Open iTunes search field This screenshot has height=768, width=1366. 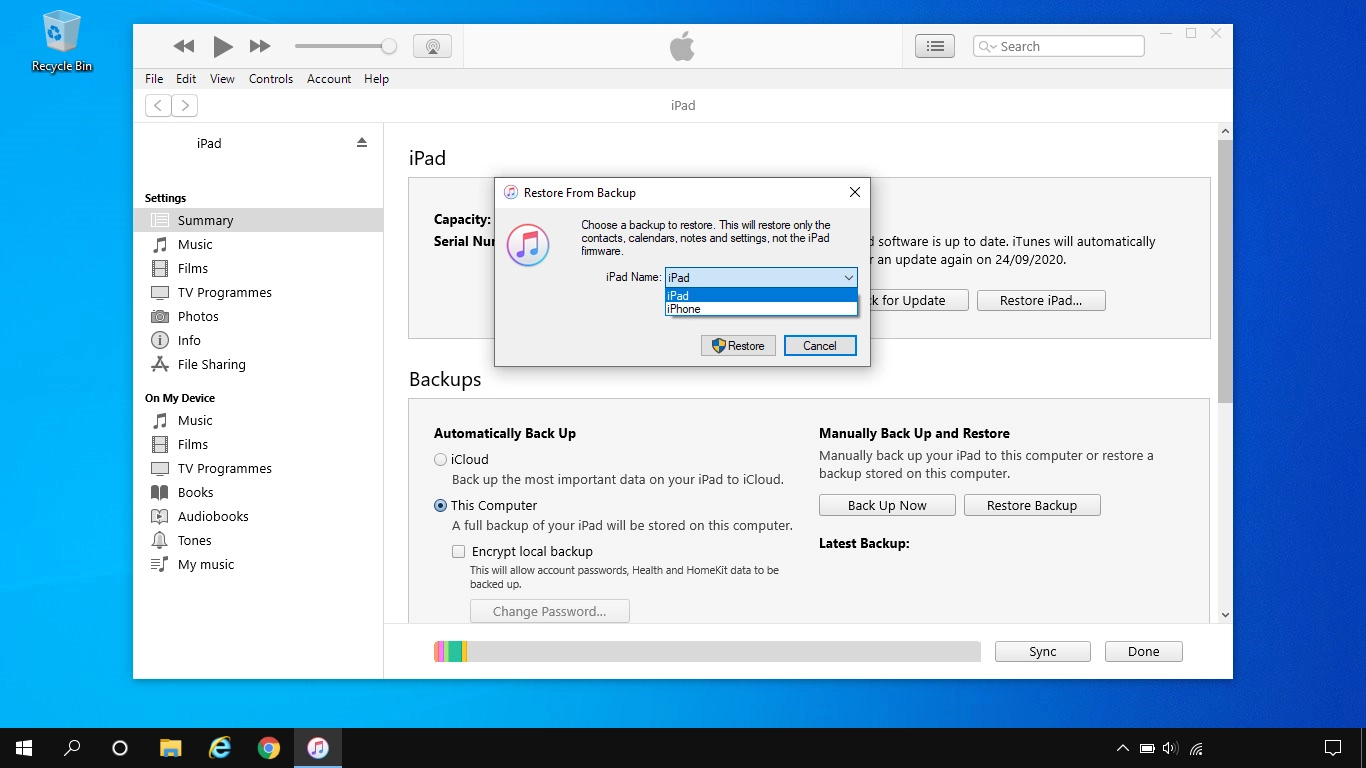(1060, 45)
